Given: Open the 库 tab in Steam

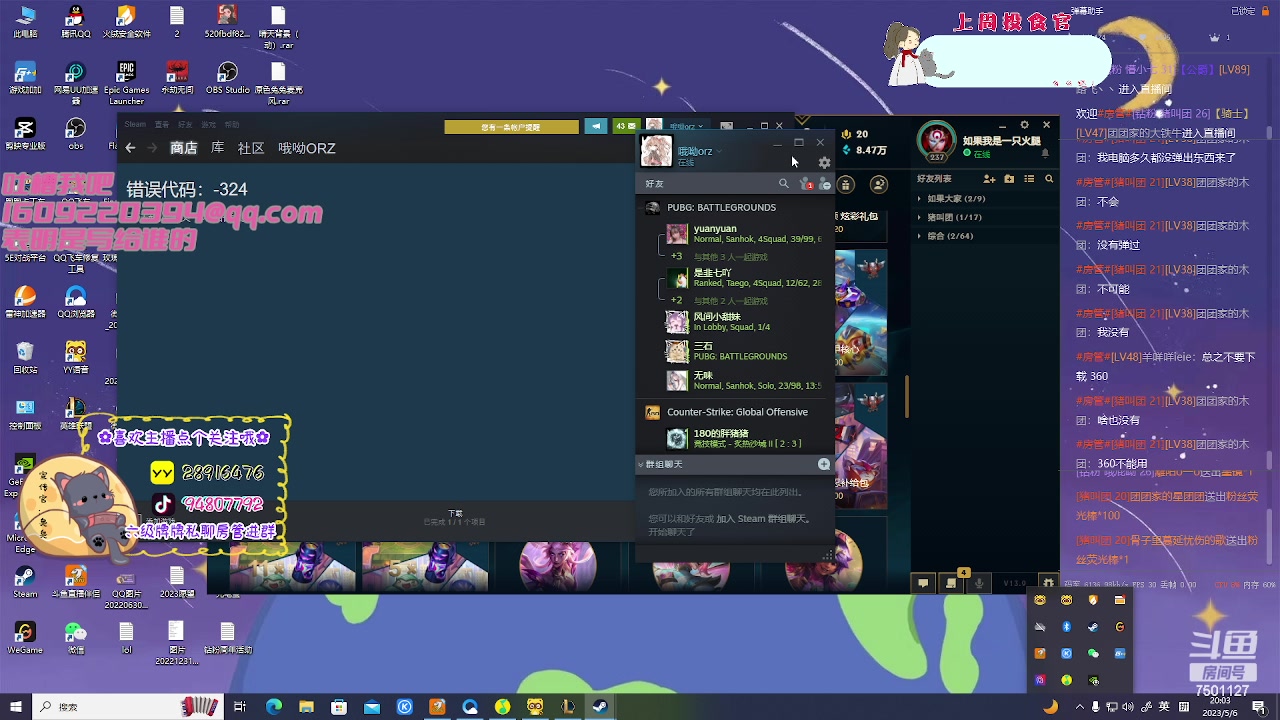Looking at the screenshot, I should point(217,148).
